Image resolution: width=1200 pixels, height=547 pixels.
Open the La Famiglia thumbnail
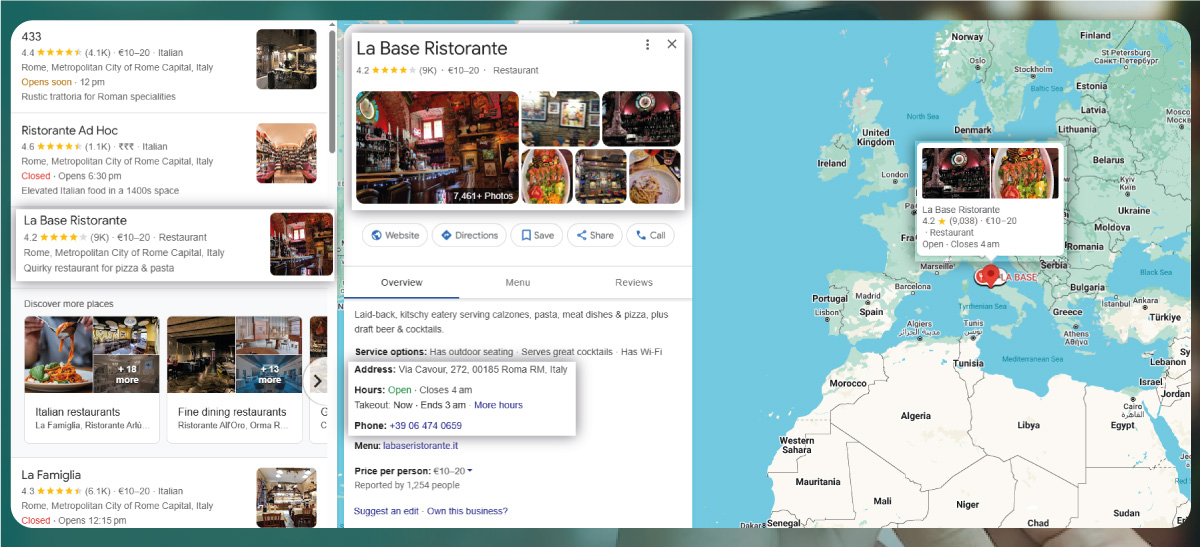click(x=286, y=497)
